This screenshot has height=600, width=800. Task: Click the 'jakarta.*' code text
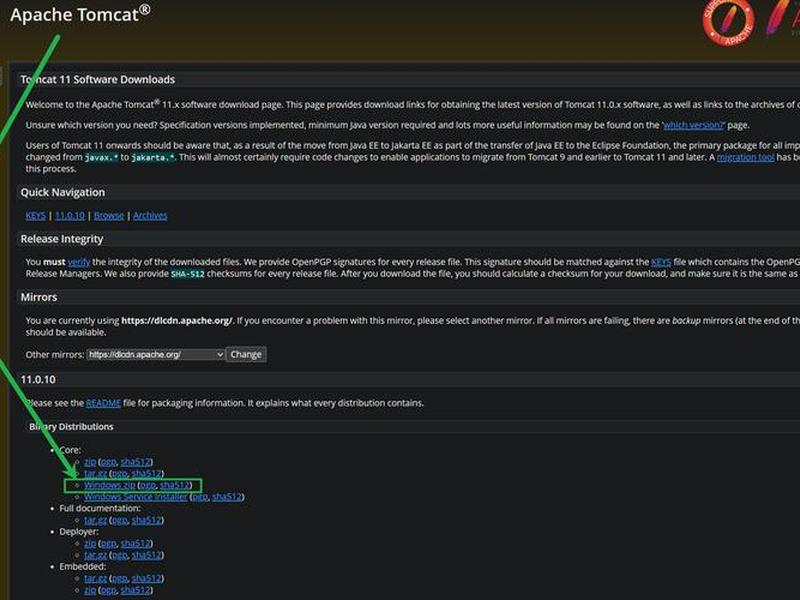tap(153, 158)
